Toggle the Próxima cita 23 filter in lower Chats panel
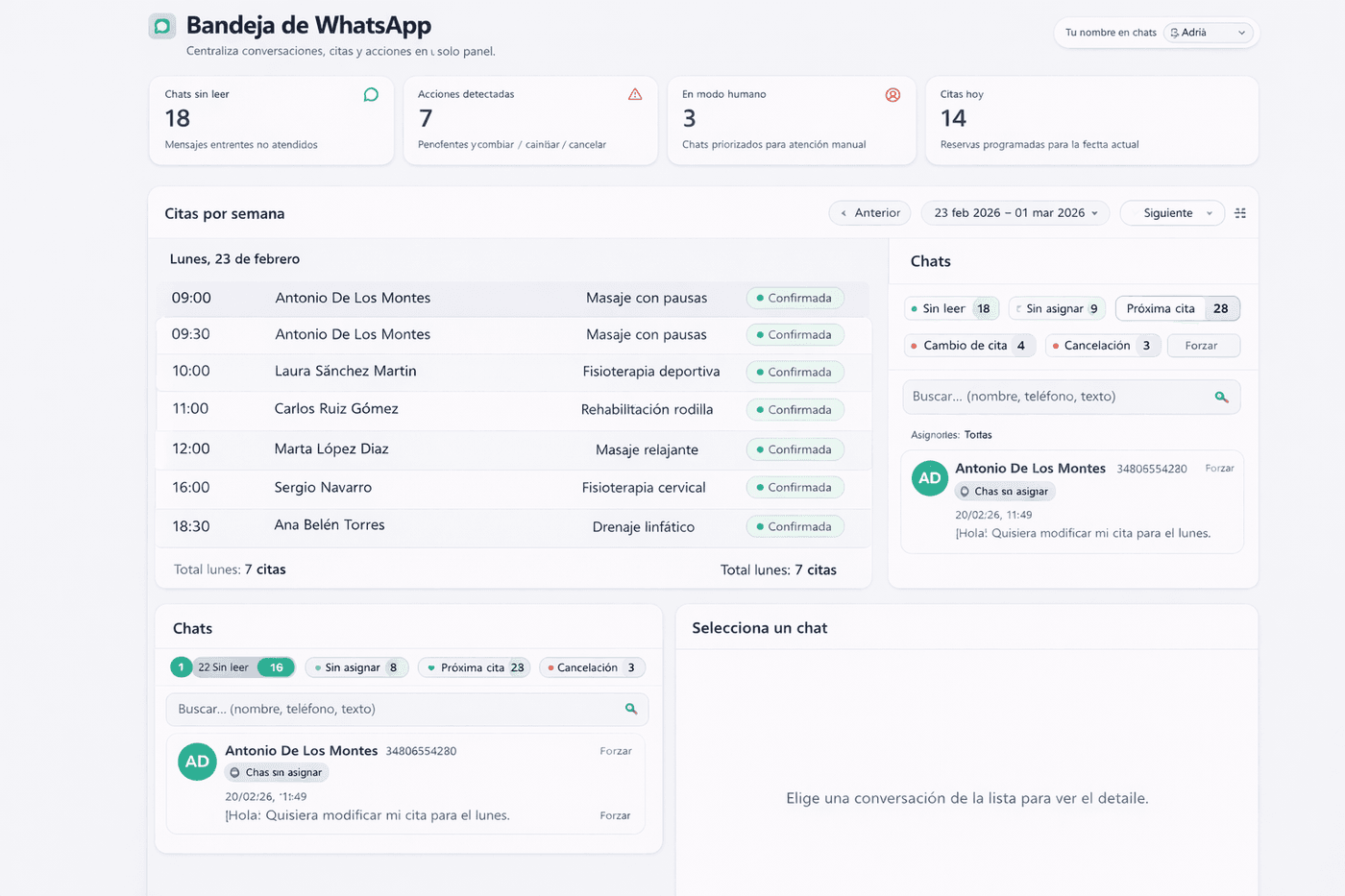 click(474, 666)
